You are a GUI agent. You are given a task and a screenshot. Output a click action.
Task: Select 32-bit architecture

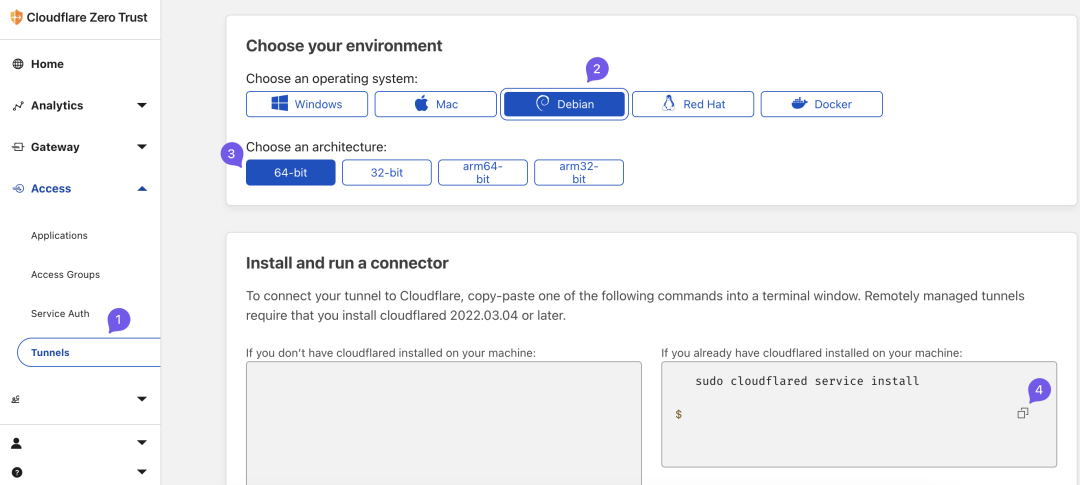point(386,173)
